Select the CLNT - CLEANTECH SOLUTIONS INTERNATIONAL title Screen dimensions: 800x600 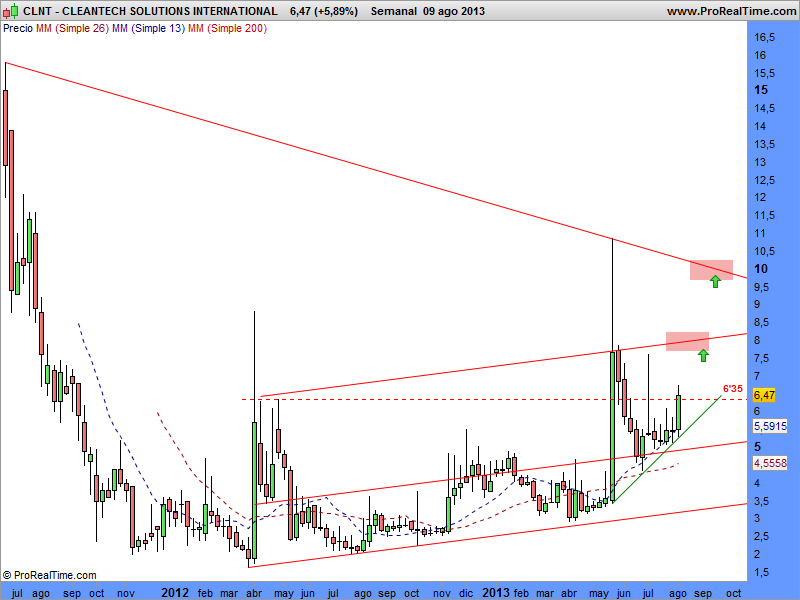tap(151, 11)
